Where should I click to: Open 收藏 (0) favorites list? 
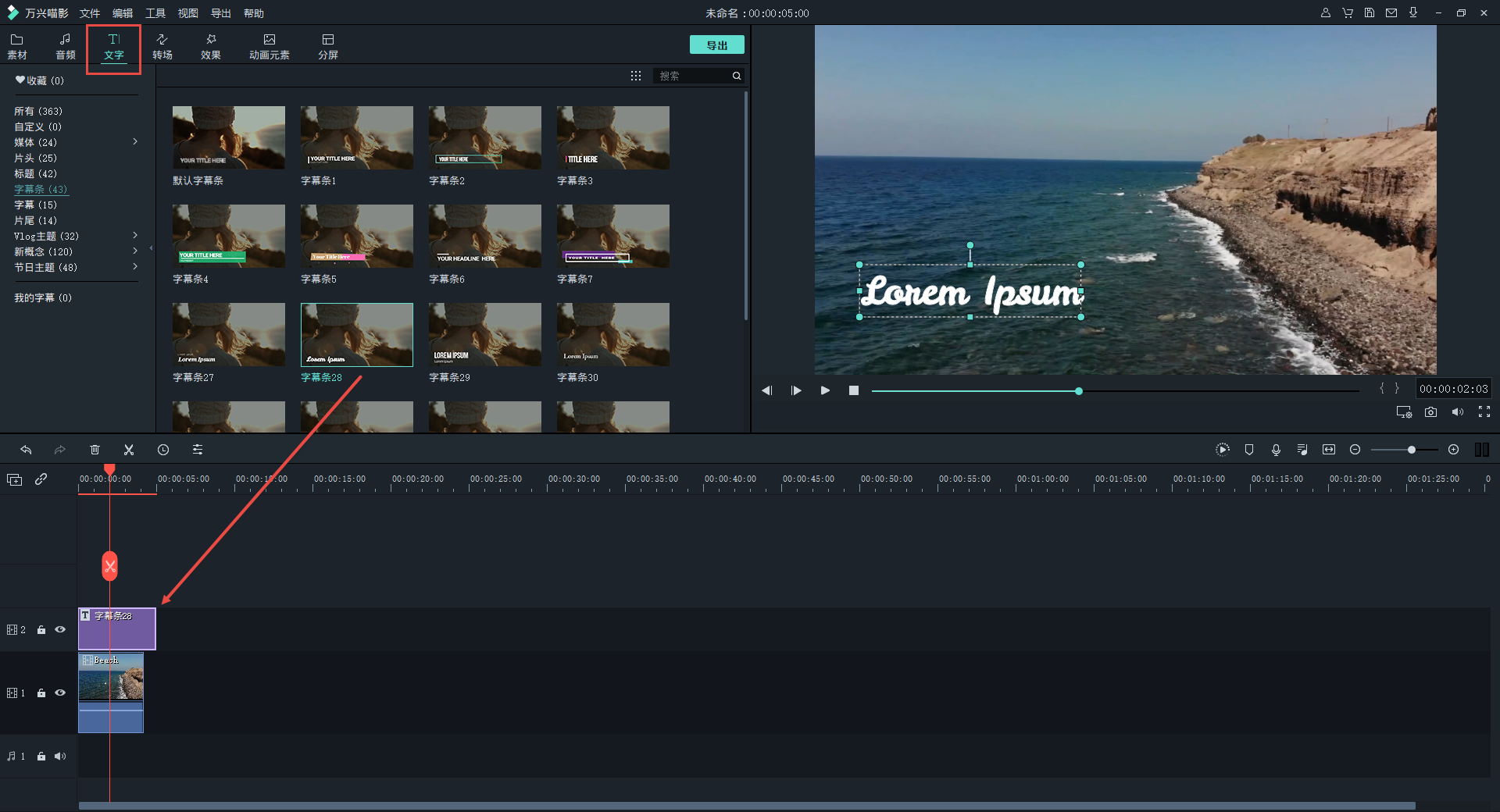click(x=40, y=80)
